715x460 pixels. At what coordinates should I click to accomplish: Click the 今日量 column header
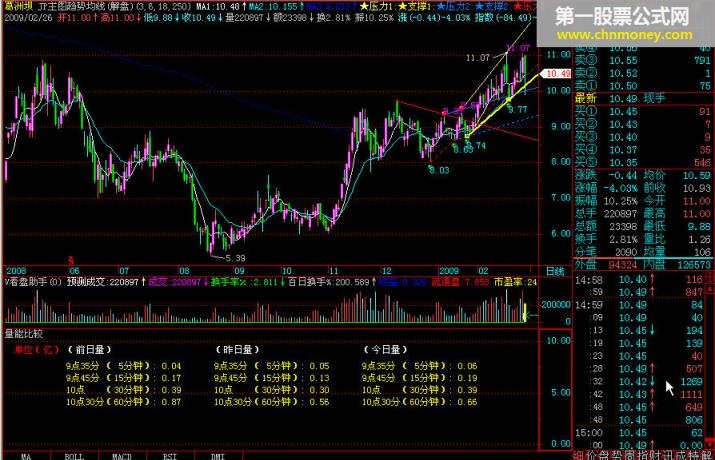(x=385, y=350)
